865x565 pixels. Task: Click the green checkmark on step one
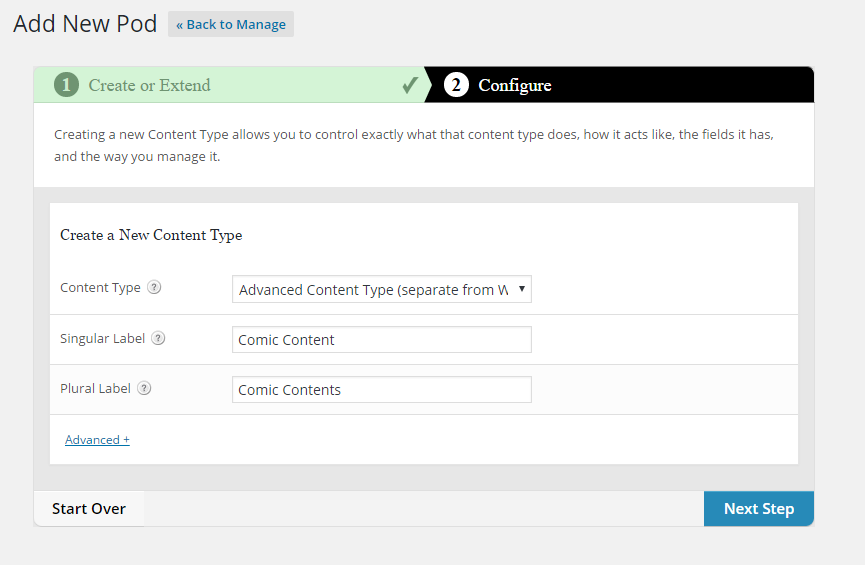(x=410, y=86)
